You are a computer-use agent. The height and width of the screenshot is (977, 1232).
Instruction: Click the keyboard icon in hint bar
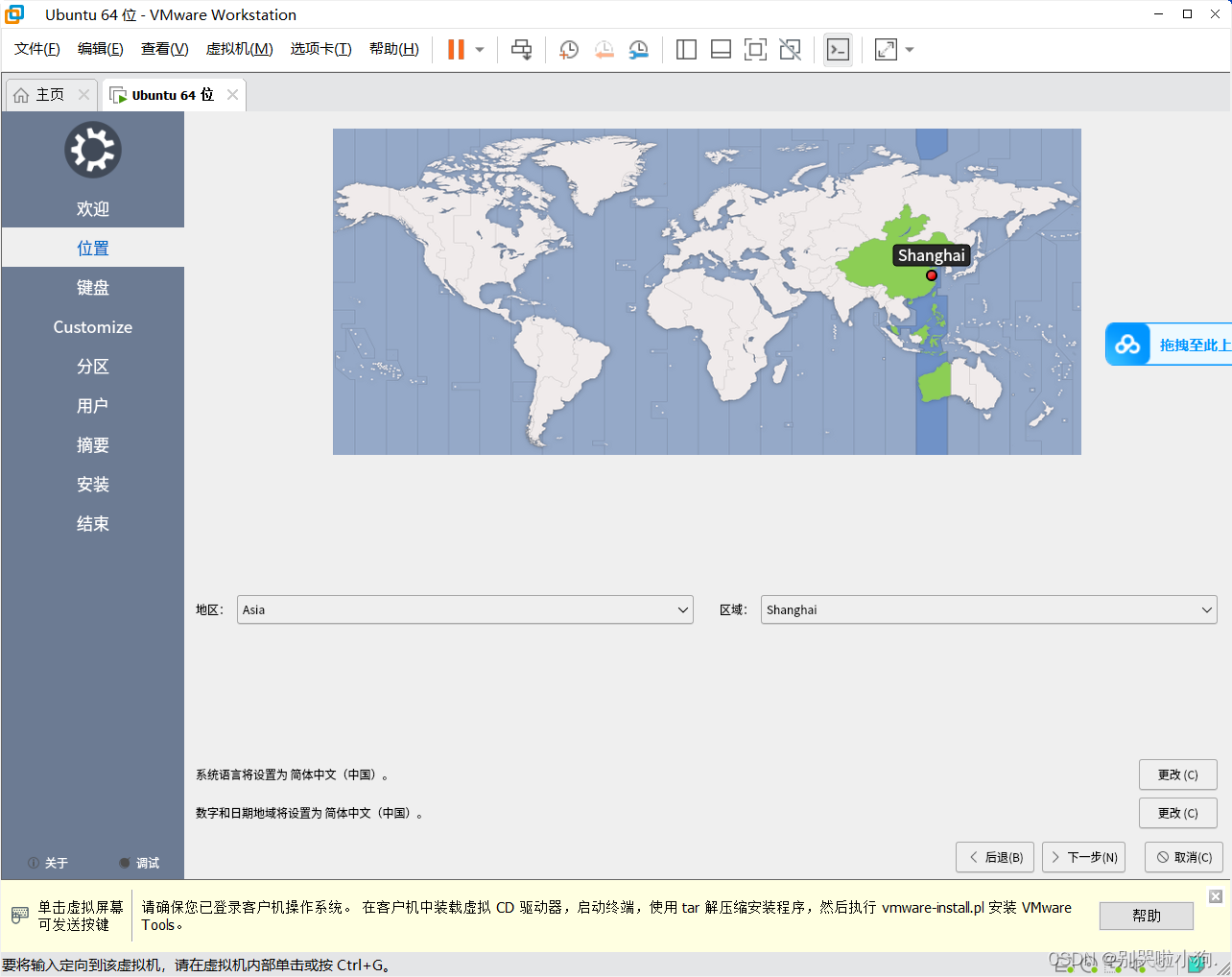coord(20,916)
